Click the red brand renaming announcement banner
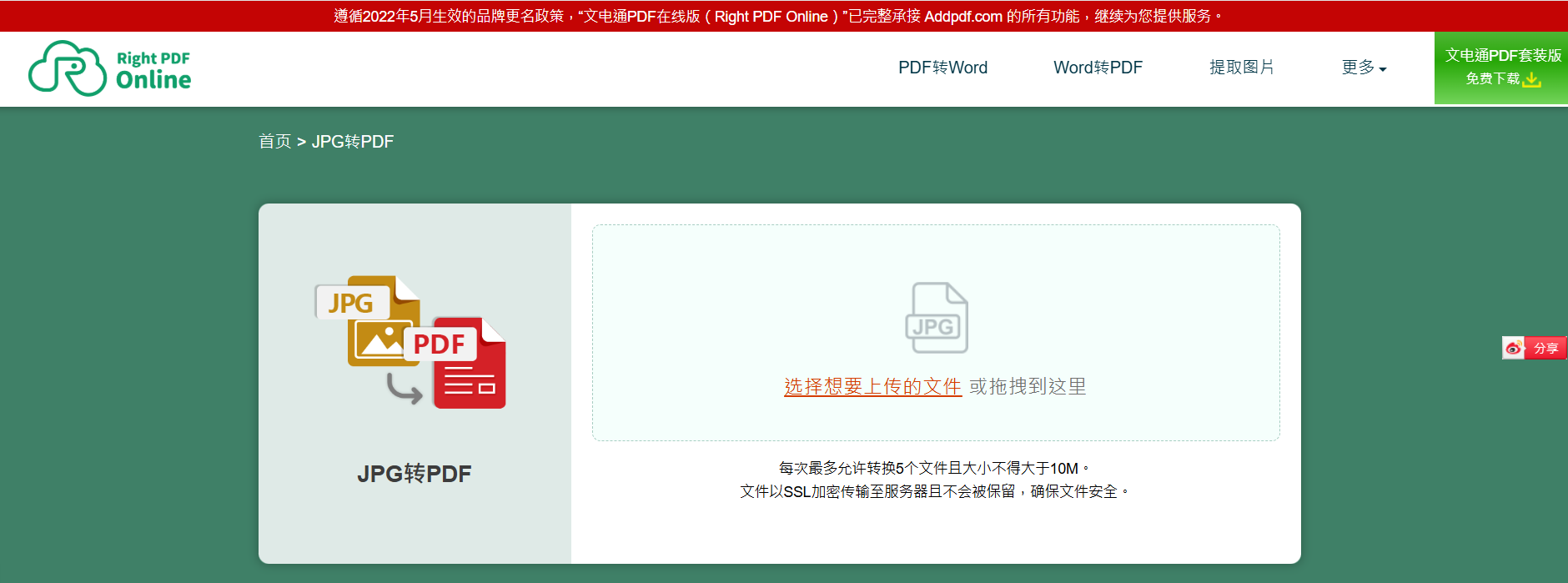1568x583 pixels. [x=784, y=16]
